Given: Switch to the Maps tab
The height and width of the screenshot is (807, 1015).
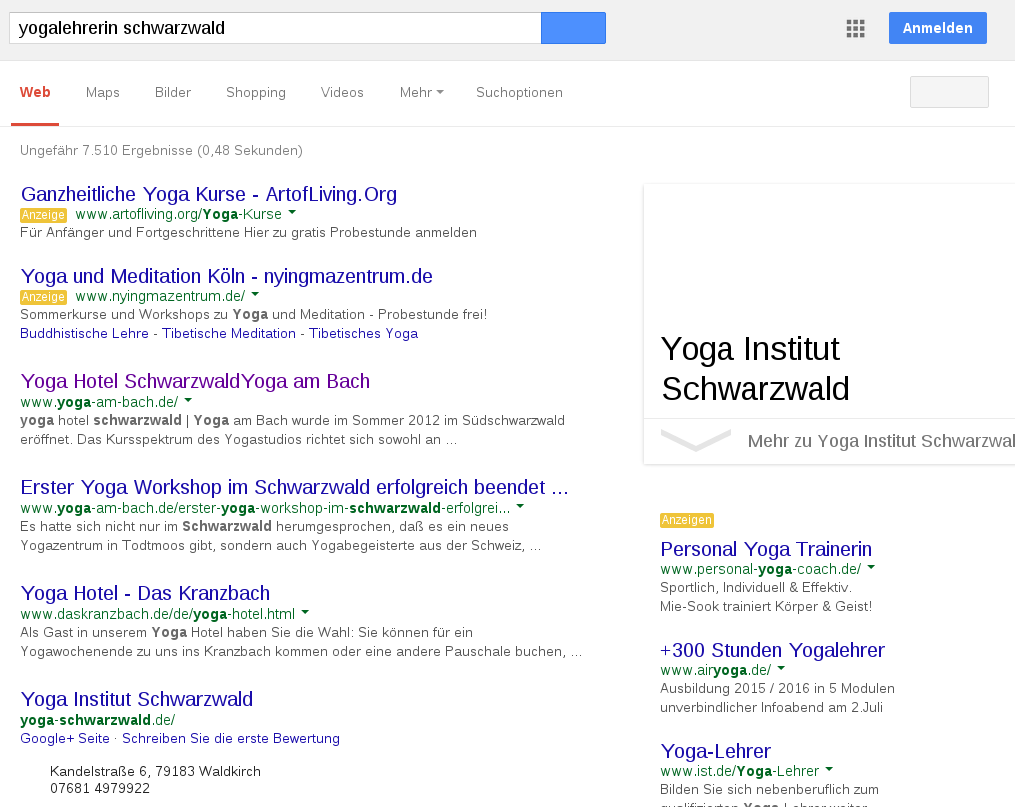Looking at the screenshot, I should 102,93.
